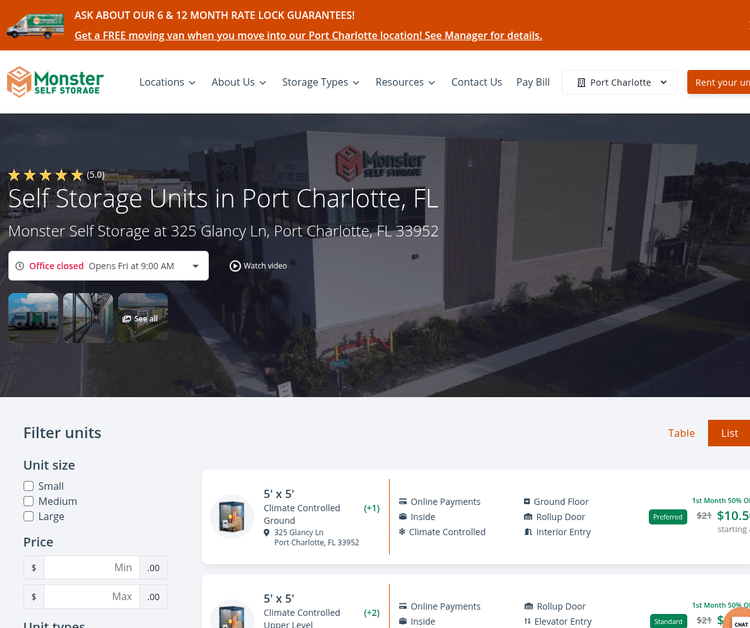This screenshot has height=628, width=750.
Task: Click the 325 Glancy Ln address text
Action: tap(316, 537)
